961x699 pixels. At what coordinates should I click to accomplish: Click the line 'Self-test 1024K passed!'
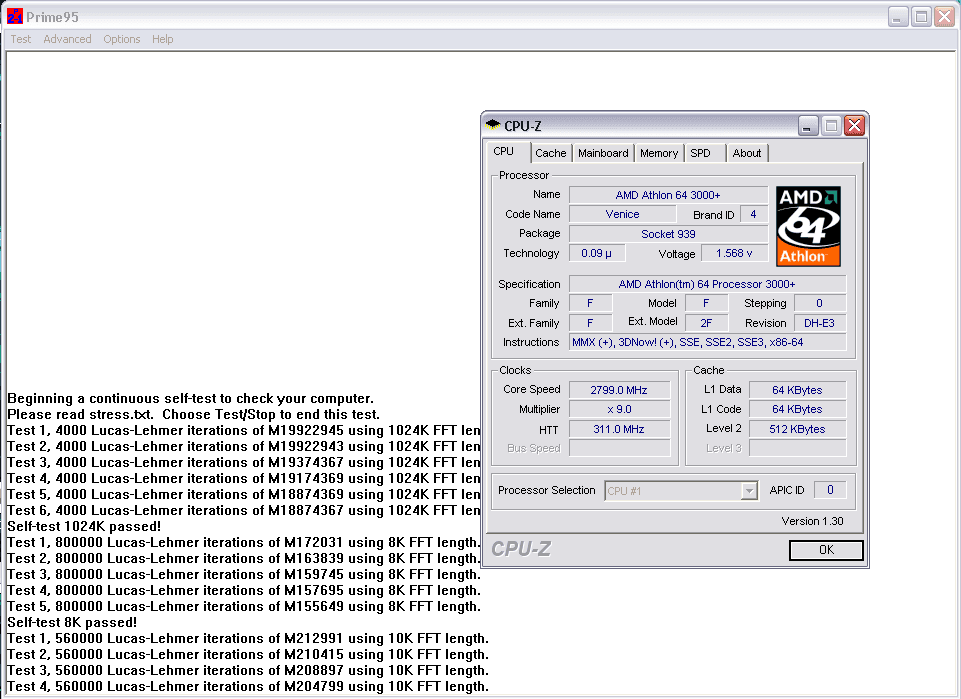[x=84, y=526]
